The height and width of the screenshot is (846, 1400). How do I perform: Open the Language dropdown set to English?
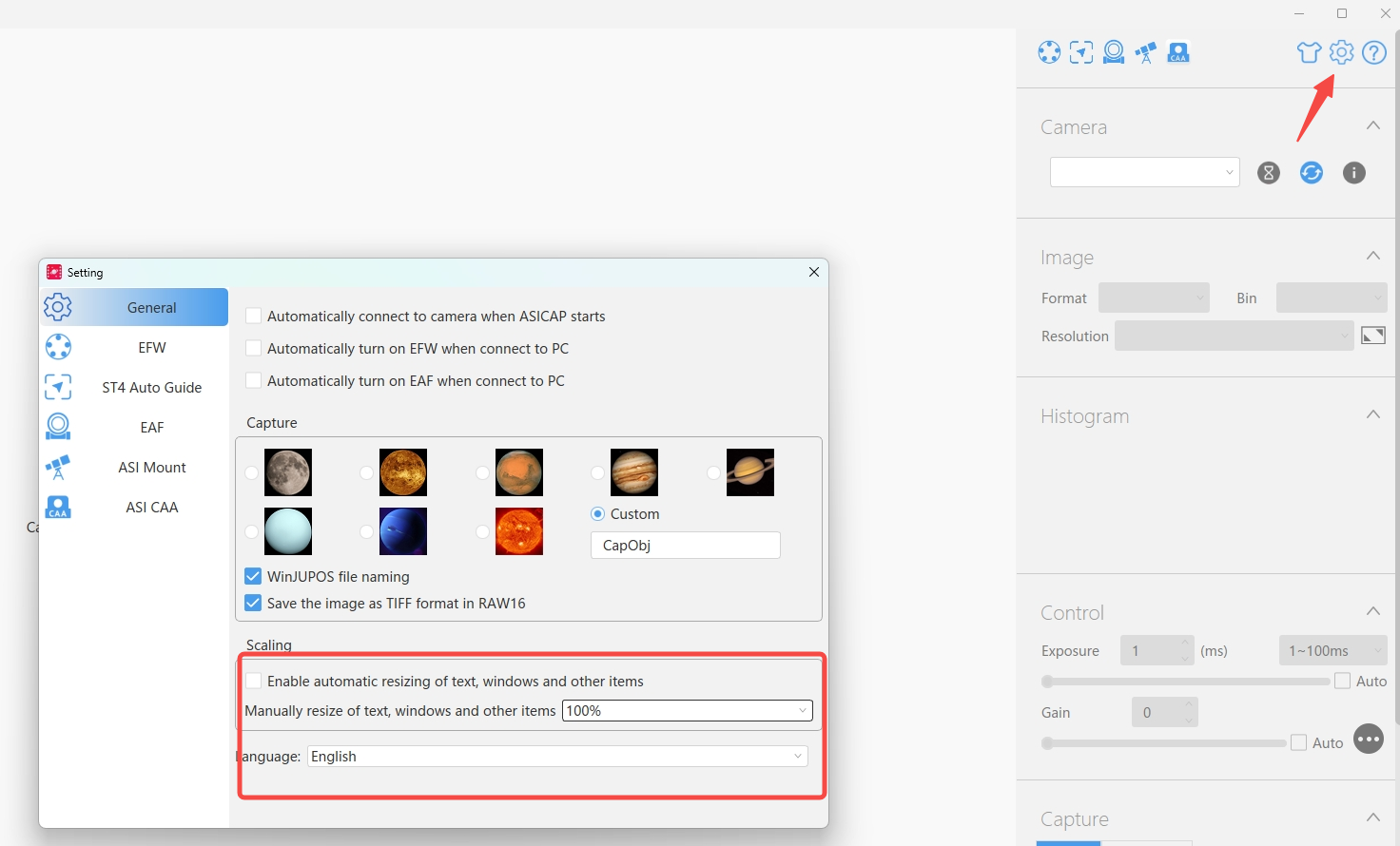pos(557,757)
